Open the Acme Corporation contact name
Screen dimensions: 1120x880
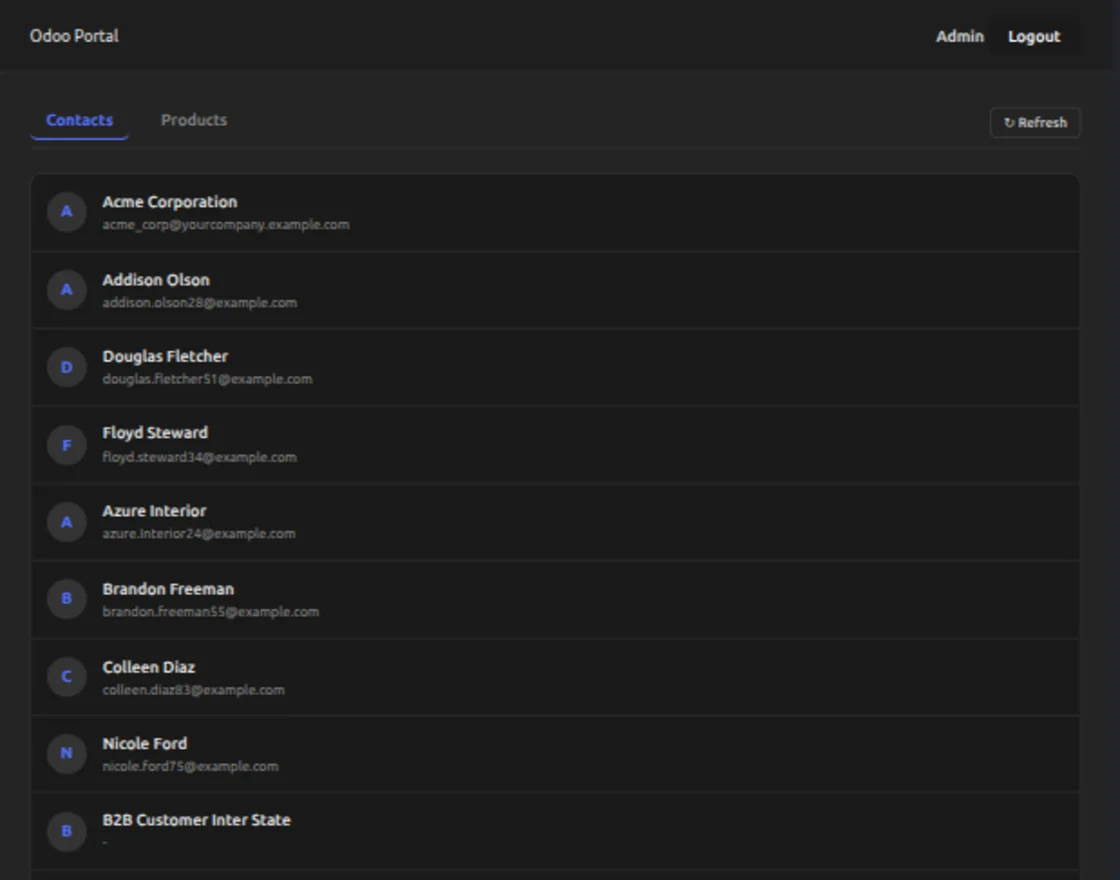click(x=170, y=202)
